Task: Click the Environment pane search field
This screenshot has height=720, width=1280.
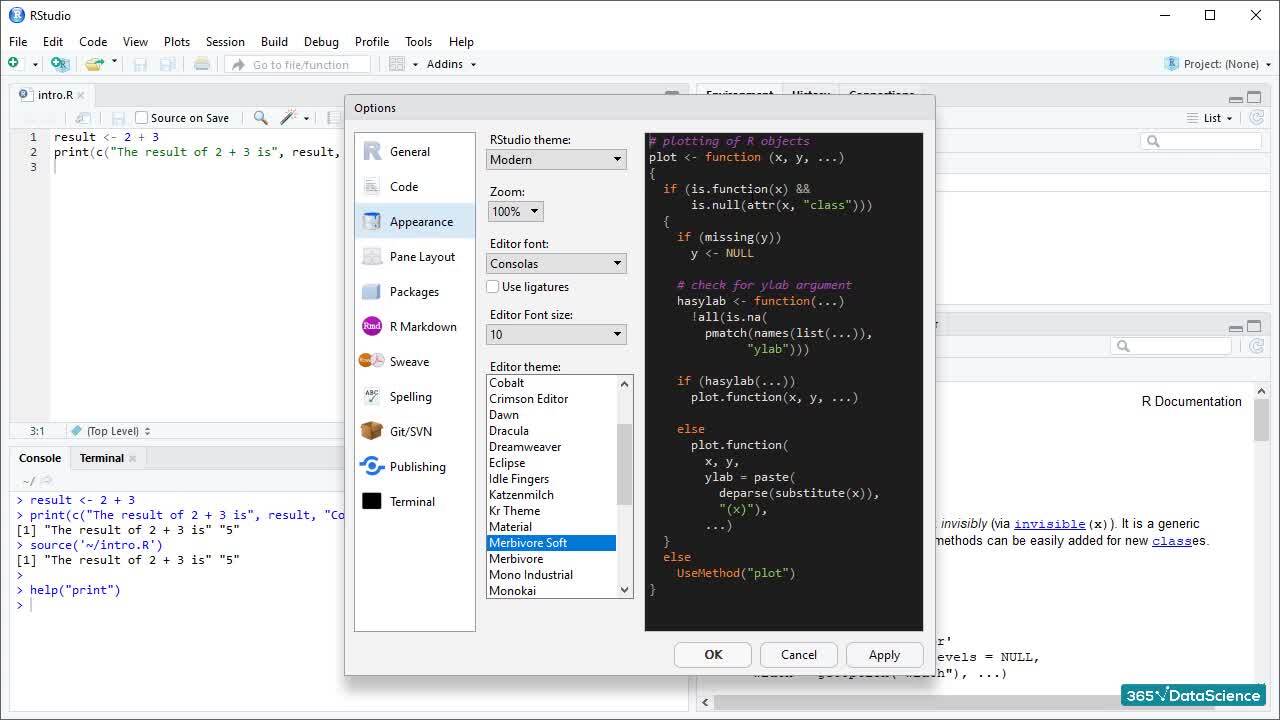Action: pyautogui.click(x=1203, y=141)
